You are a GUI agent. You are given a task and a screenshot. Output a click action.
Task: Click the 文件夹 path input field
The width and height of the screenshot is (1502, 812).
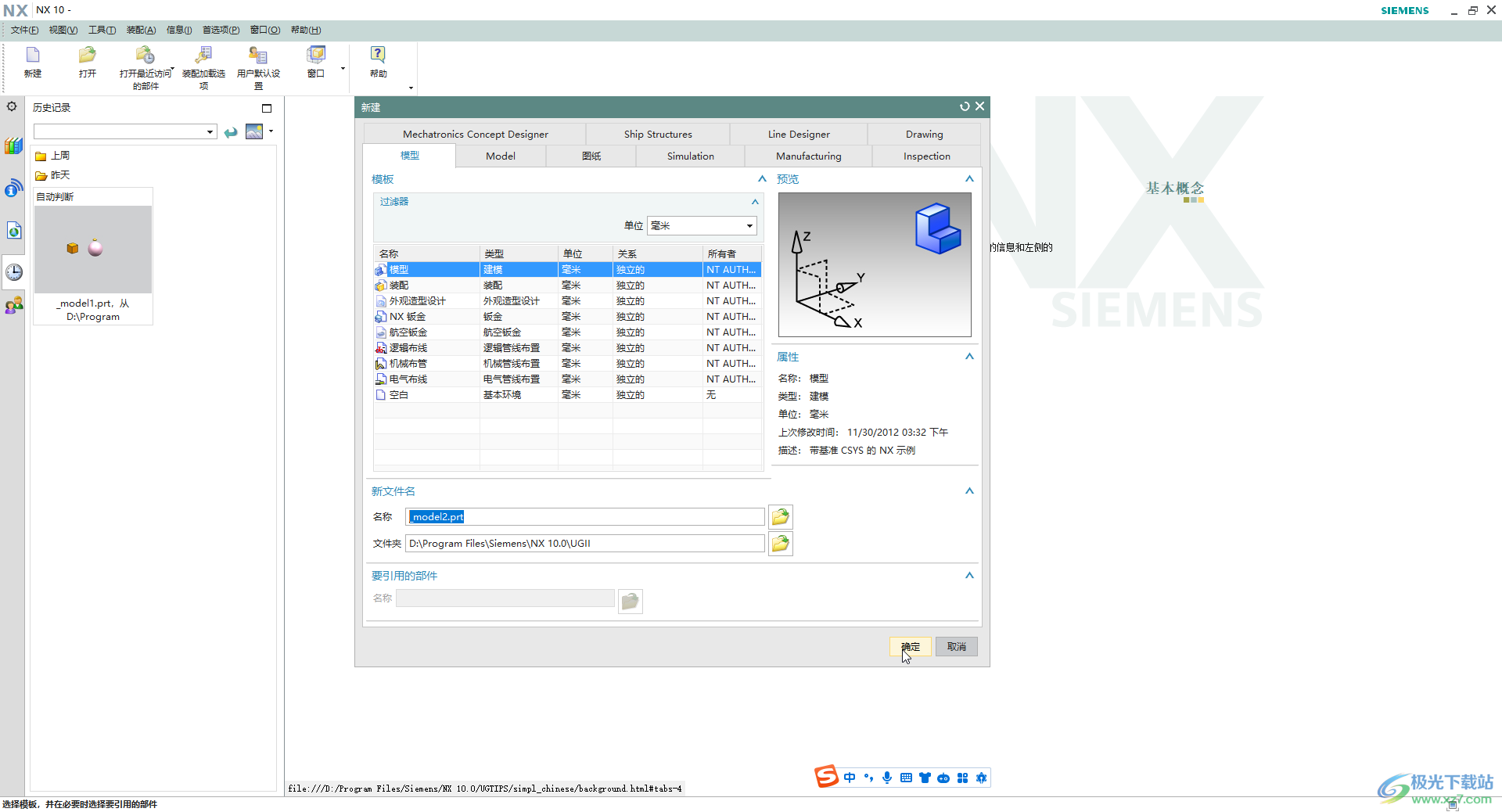(x=585, y=544)
